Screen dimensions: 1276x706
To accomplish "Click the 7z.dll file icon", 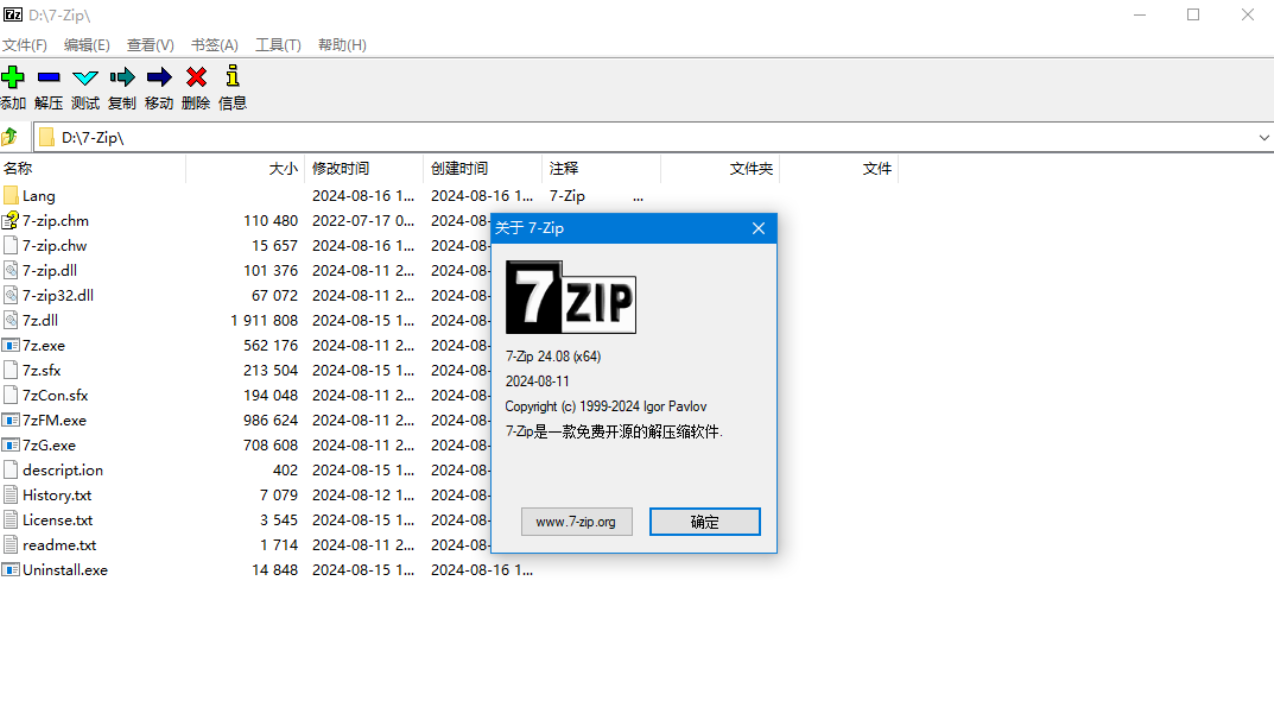I will click(11, 320).
